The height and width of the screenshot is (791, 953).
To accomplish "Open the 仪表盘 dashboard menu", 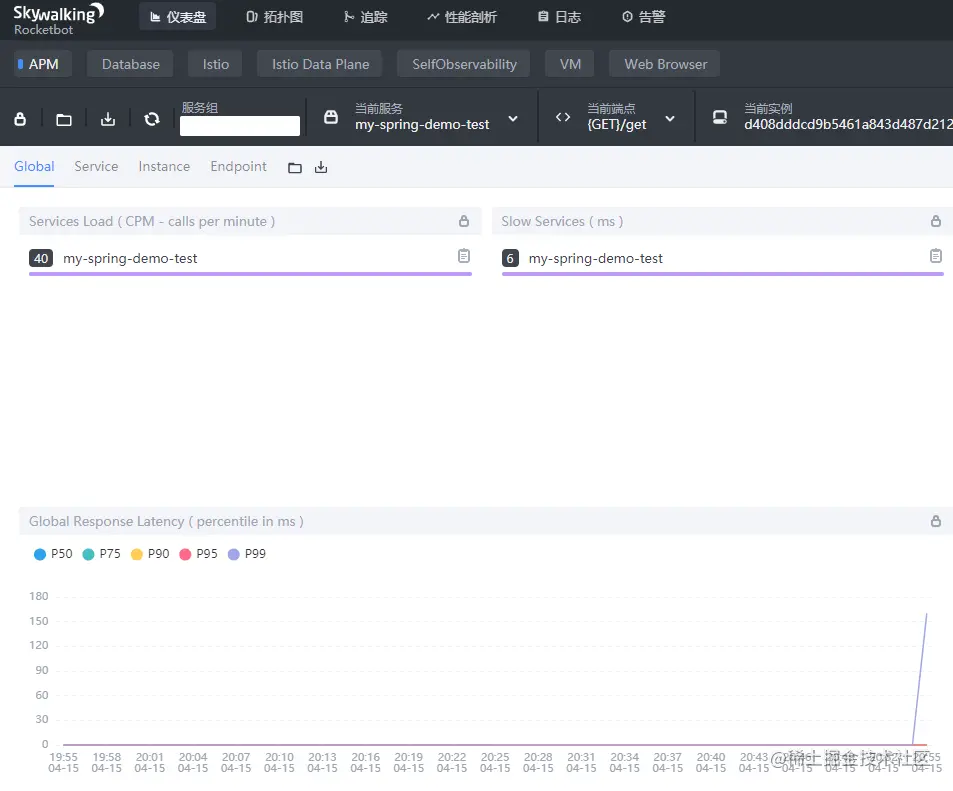I will click(x=177, y=17).
